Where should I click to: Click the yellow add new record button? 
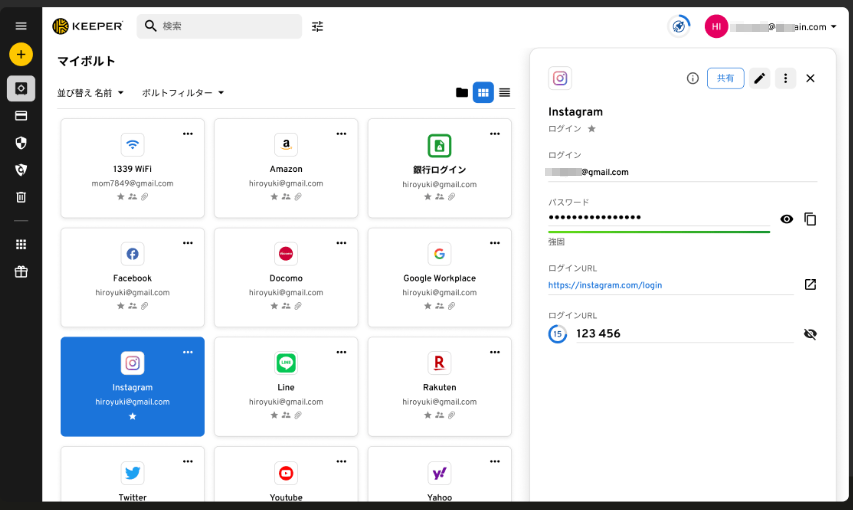(x=21, y=54)
